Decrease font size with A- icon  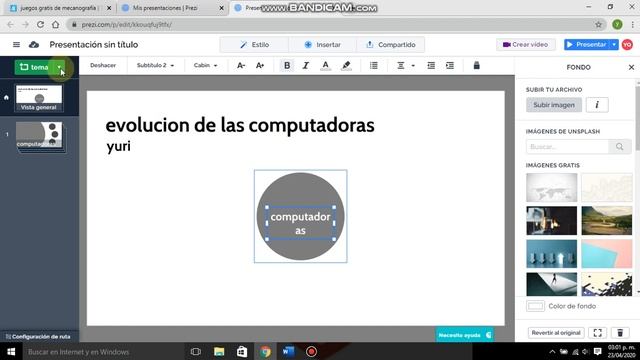tap(241, 65)
